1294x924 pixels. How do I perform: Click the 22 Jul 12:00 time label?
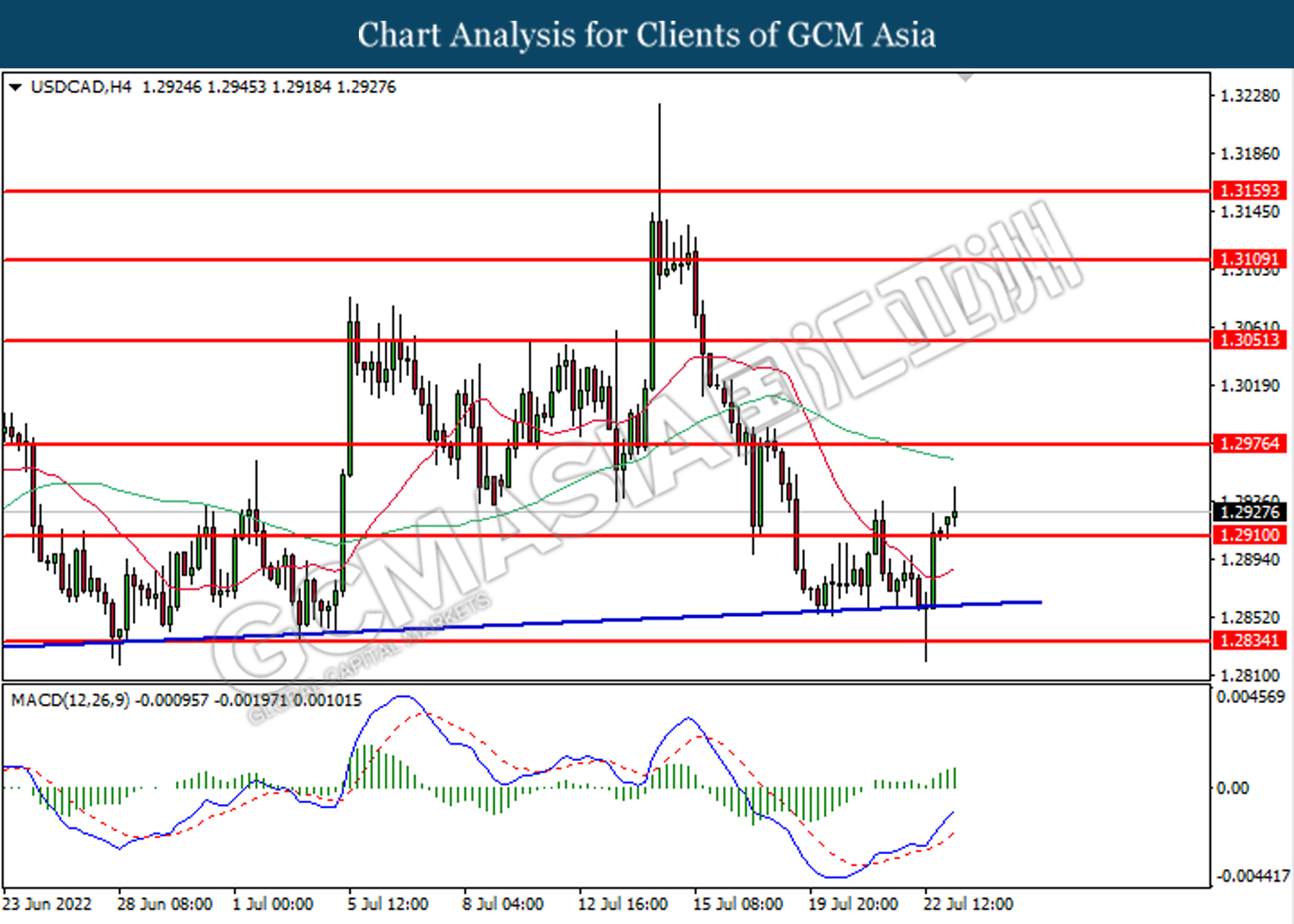969,904
